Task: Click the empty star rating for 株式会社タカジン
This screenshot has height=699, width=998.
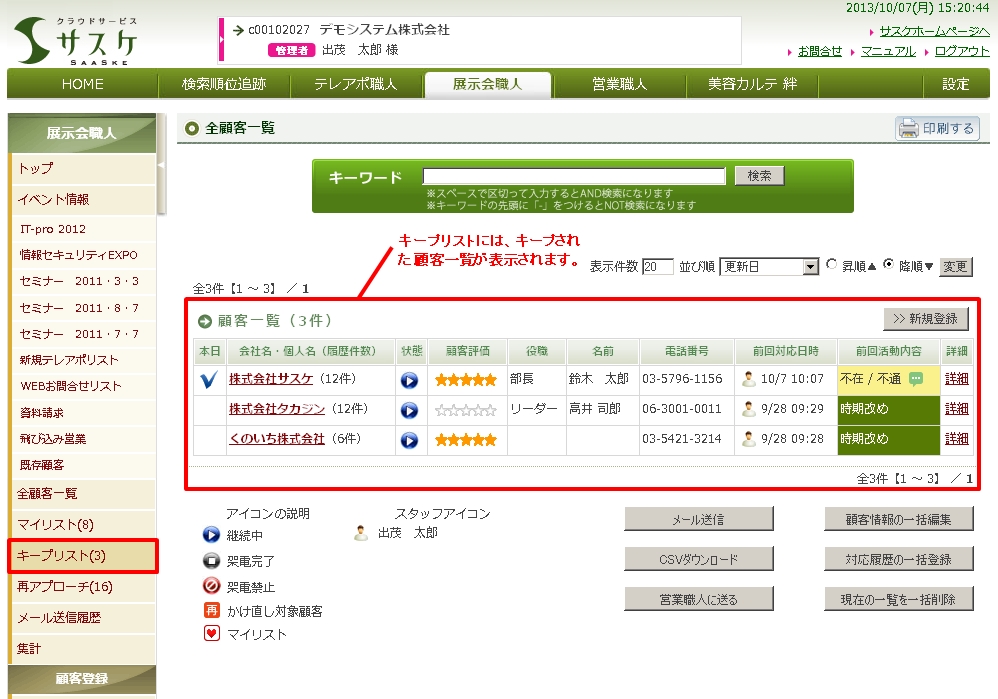Action: (x=465, y=410)
